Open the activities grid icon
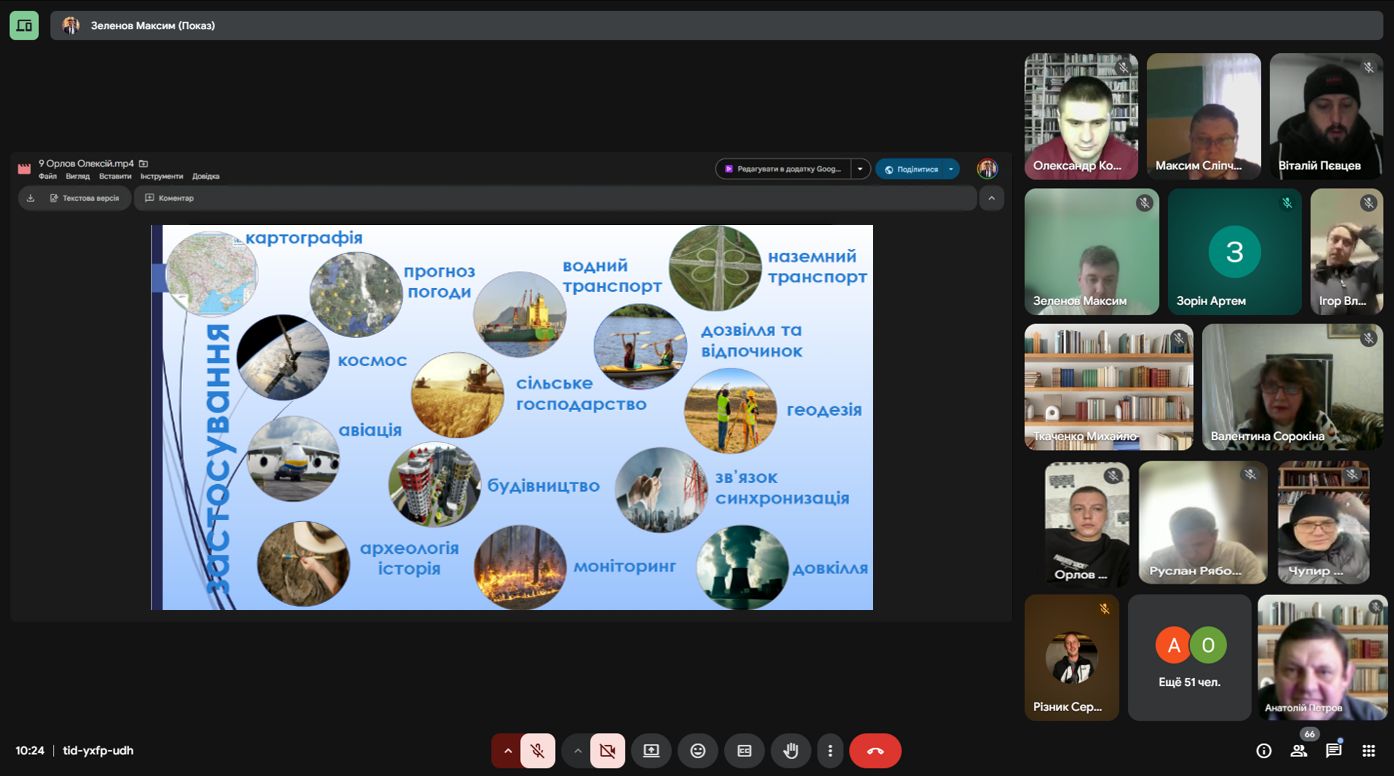The height and width of the screenshot is (776, 1394). pyautogui.click(x=1368, y=751)
